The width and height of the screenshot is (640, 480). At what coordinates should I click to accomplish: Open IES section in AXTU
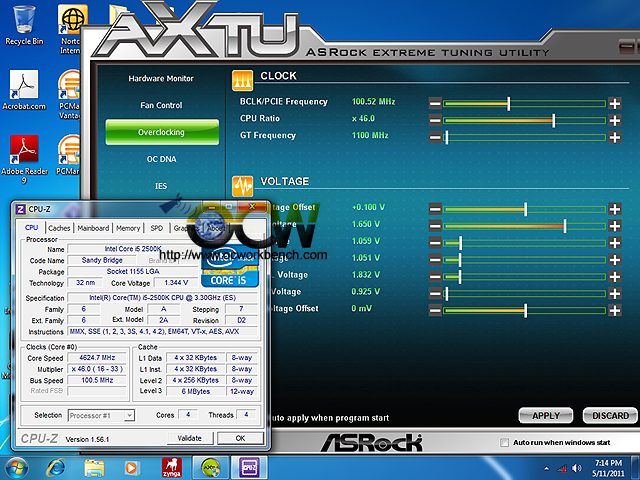tap(161, 186)
